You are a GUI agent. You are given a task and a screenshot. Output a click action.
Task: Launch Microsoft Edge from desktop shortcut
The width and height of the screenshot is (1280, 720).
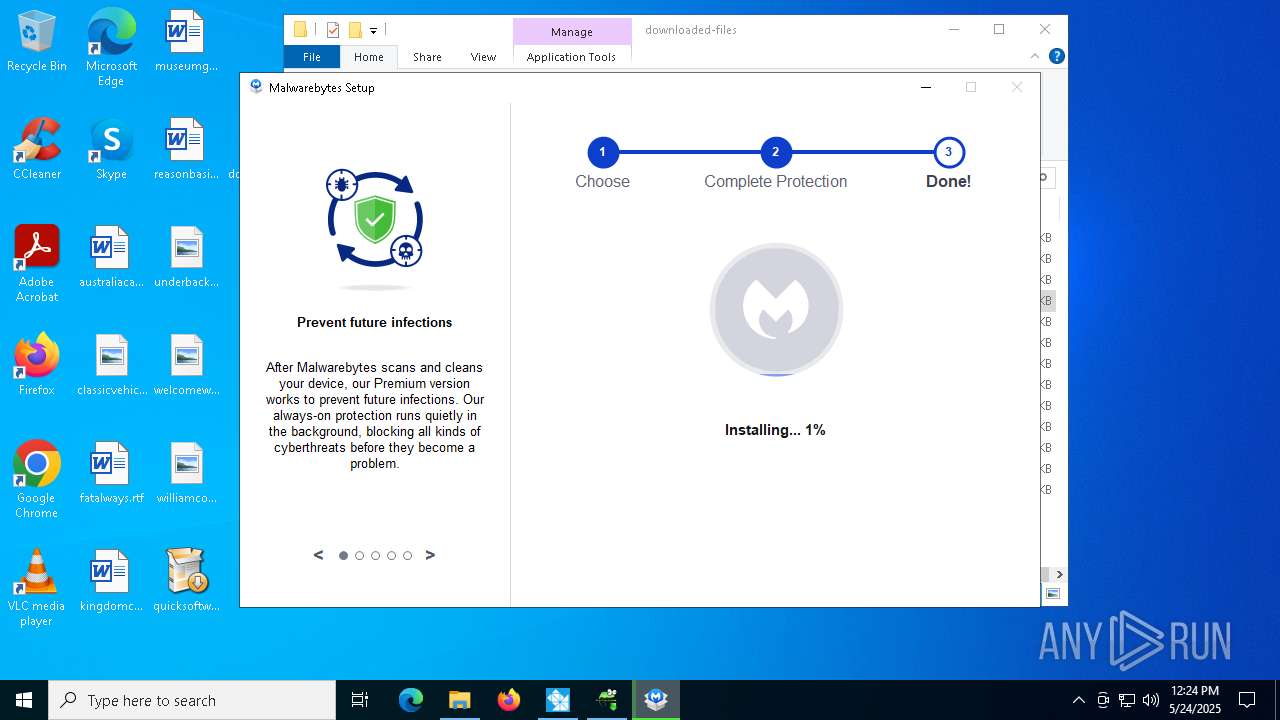[x=111, y=48]
